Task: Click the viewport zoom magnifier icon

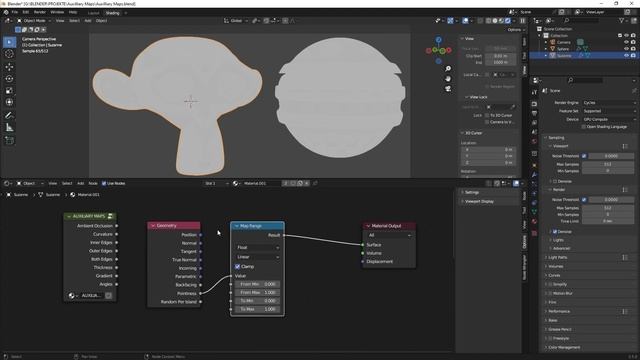Action: coord(448,69)
